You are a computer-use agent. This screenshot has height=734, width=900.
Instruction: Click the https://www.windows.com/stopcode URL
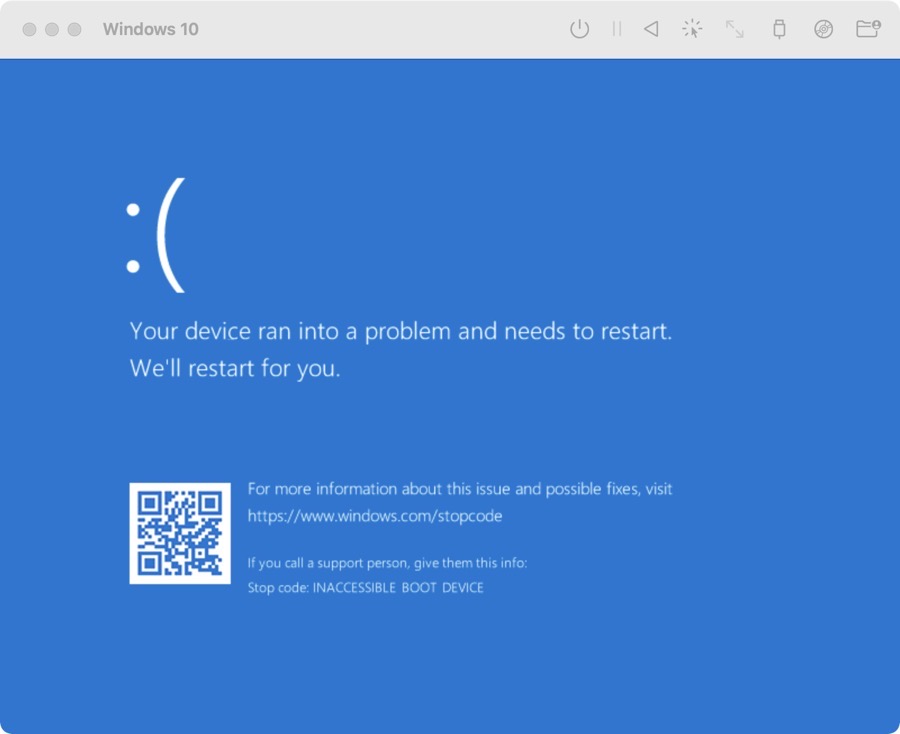click(x=375, y=516)
